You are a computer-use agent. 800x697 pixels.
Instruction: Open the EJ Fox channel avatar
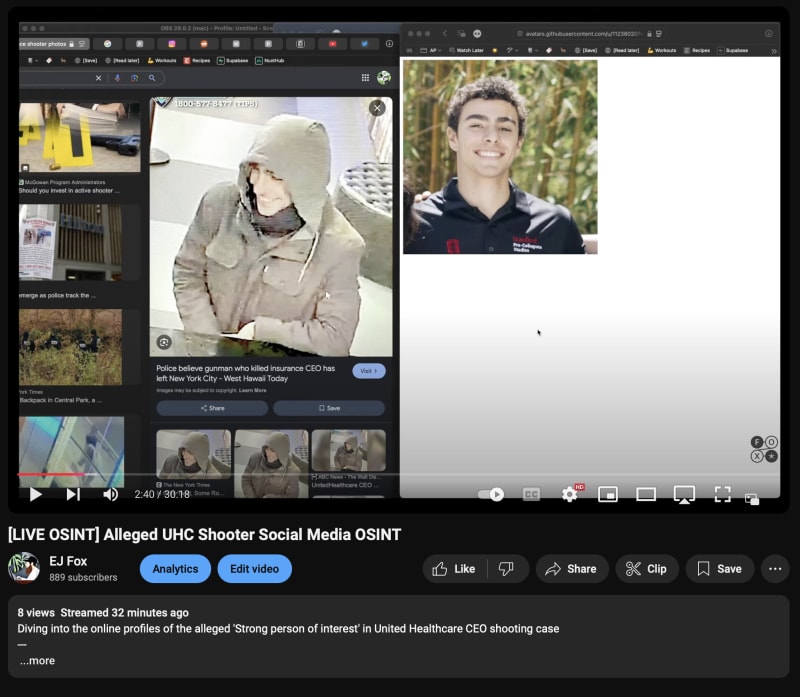tap(24, 567)
